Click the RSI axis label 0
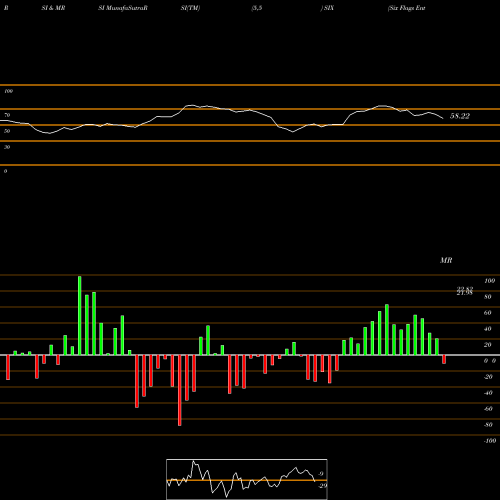This screenshot has width=500, height=500. point(5,171)
